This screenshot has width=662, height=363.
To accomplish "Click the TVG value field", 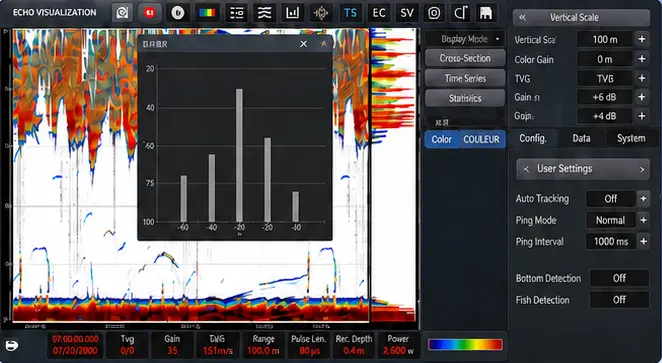I will pos(605,79).
